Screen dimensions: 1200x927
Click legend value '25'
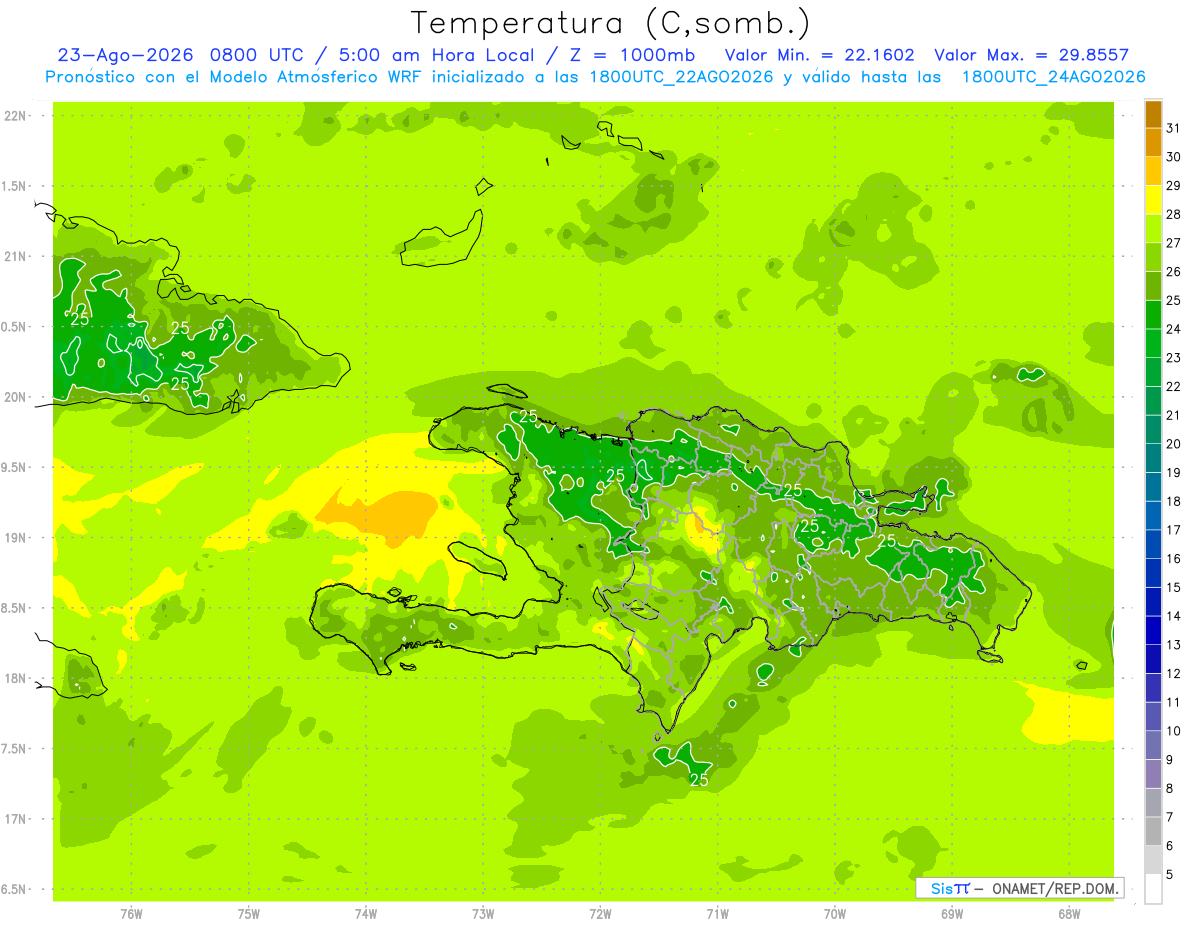pyautogui.click(x=1173, y=300)
